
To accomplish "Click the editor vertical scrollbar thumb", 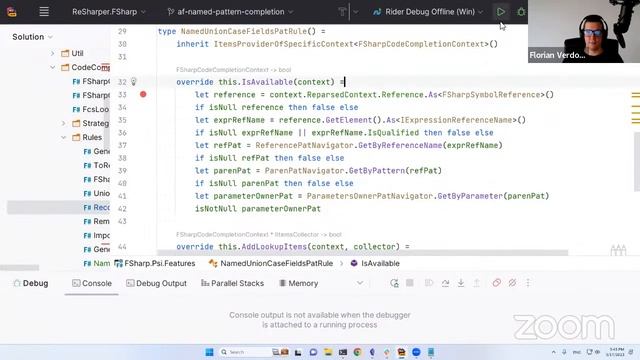I will click(637, 161).
